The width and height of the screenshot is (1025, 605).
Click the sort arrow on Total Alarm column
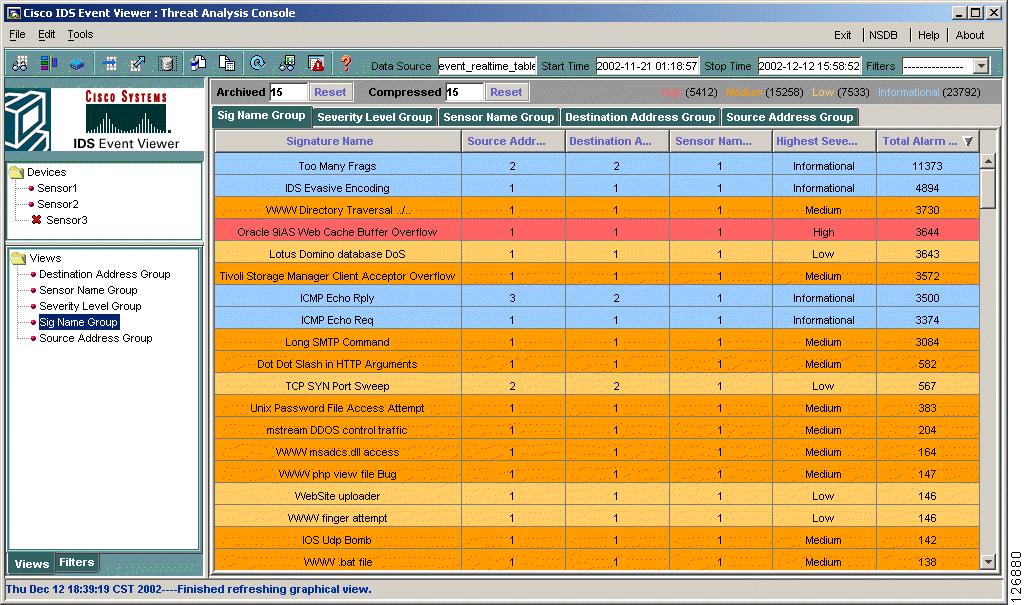(969, 141)
